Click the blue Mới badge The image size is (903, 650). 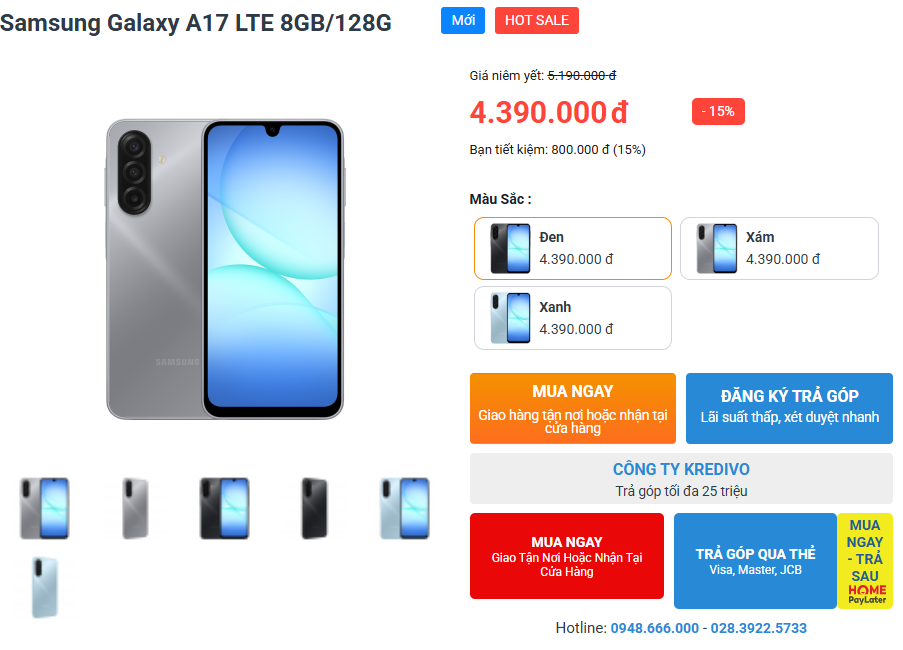pos(463,21)
